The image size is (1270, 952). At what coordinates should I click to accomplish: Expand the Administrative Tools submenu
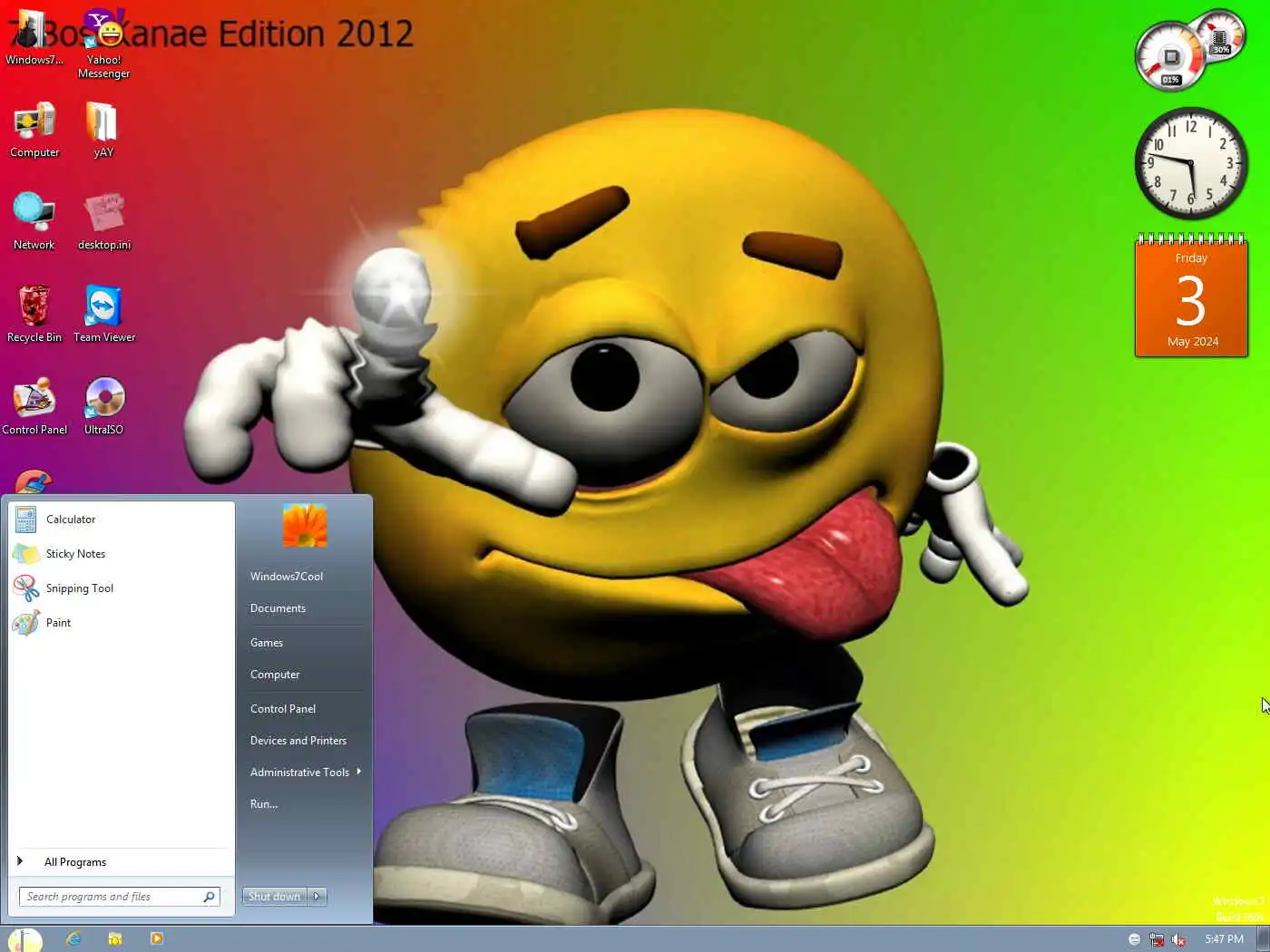point(305,772)
